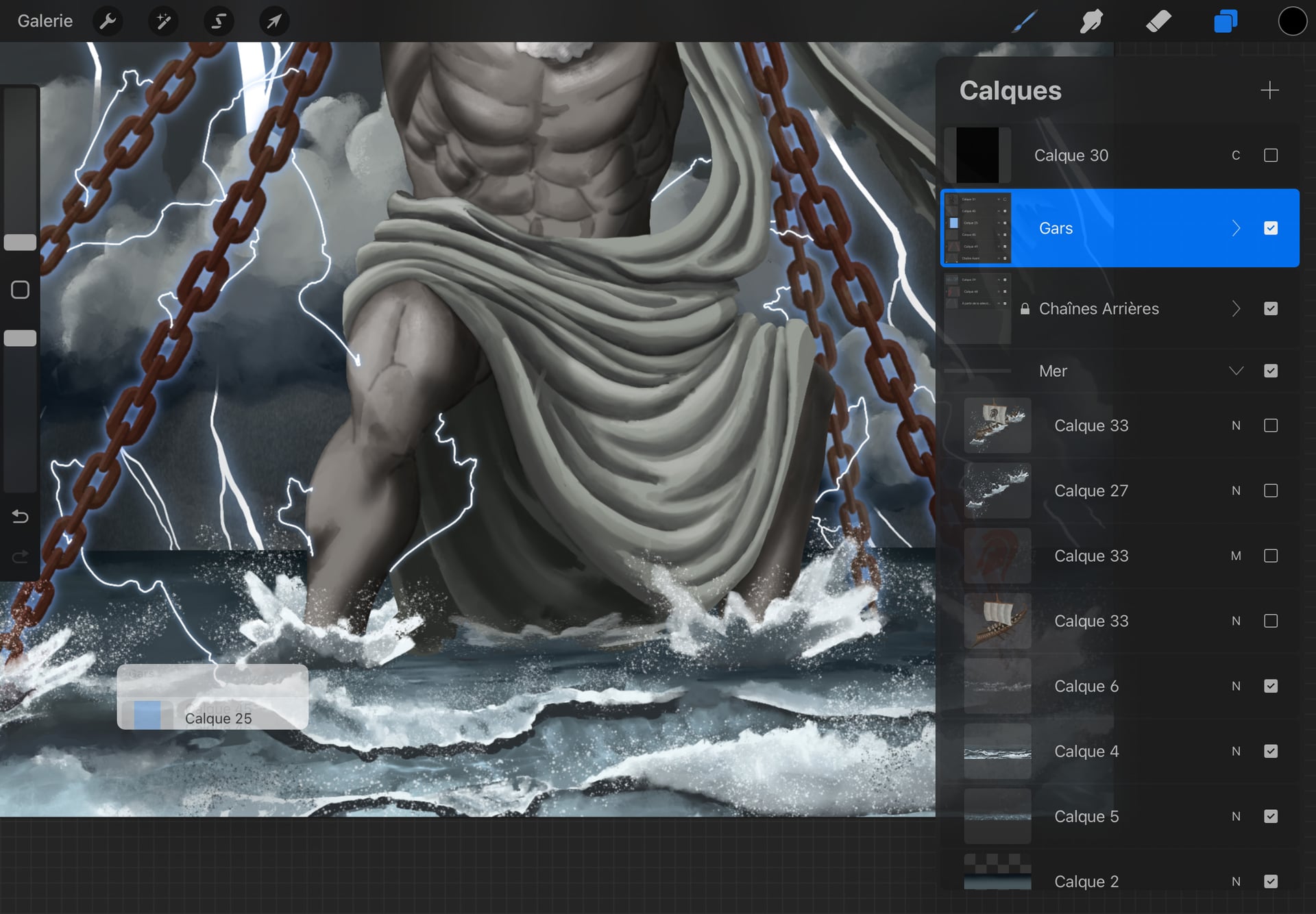Hide the Gars group
The height and width of the screenshot is (914, 1316).
[1270, 228]
